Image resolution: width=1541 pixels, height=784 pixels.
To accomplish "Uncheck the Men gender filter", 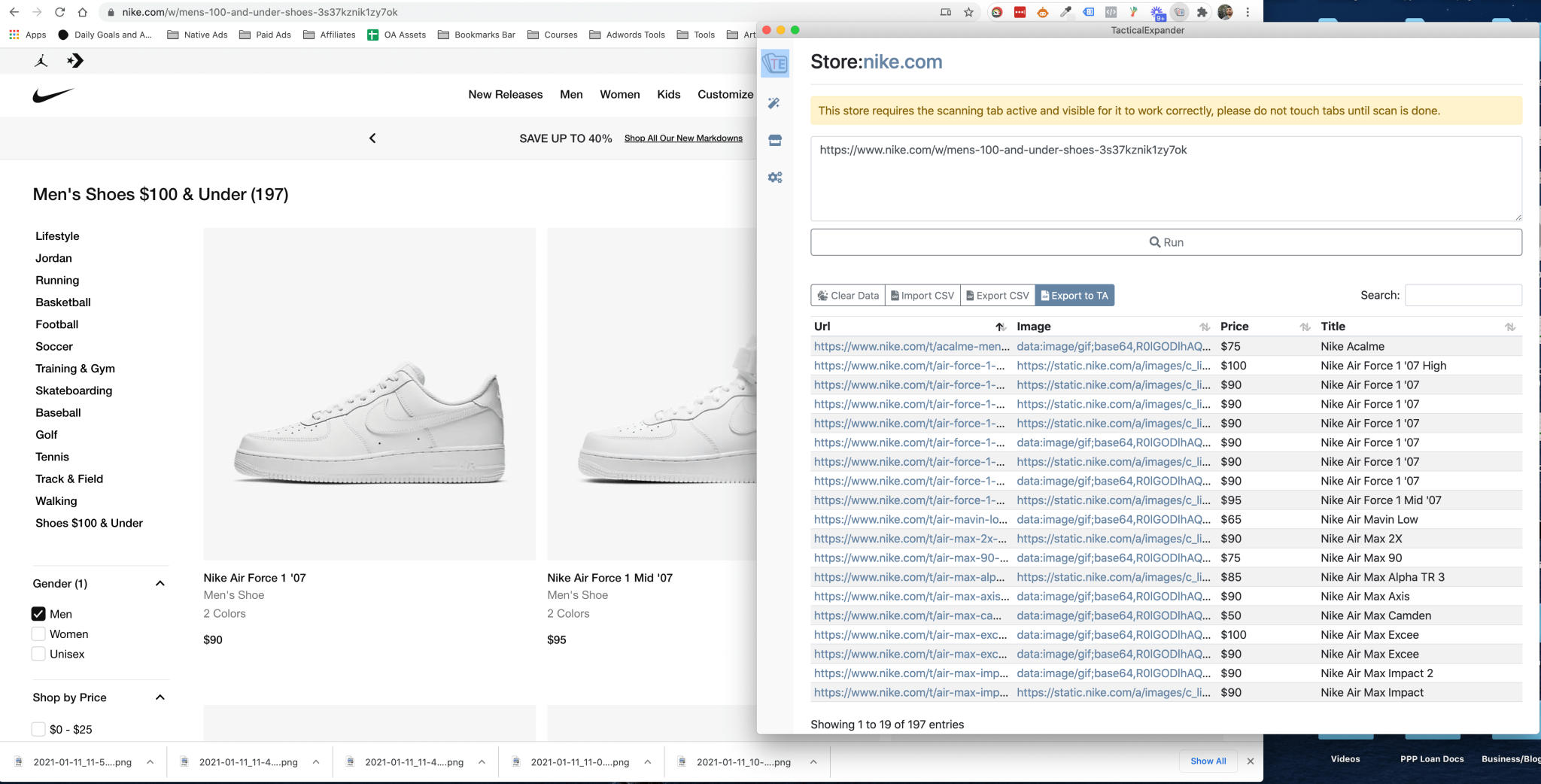I will click(x=38, y=614).
